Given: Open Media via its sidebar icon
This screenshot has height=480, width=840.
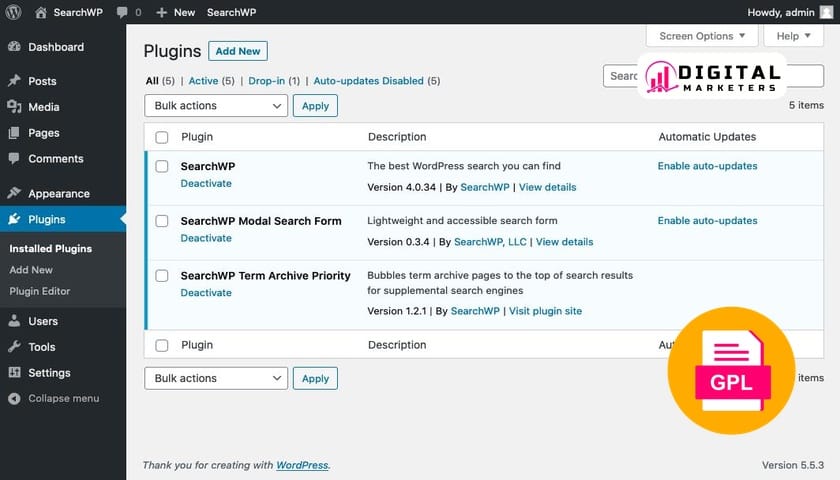Looking at the screenshot, I should pyautogui.click(x=14, y=107).
